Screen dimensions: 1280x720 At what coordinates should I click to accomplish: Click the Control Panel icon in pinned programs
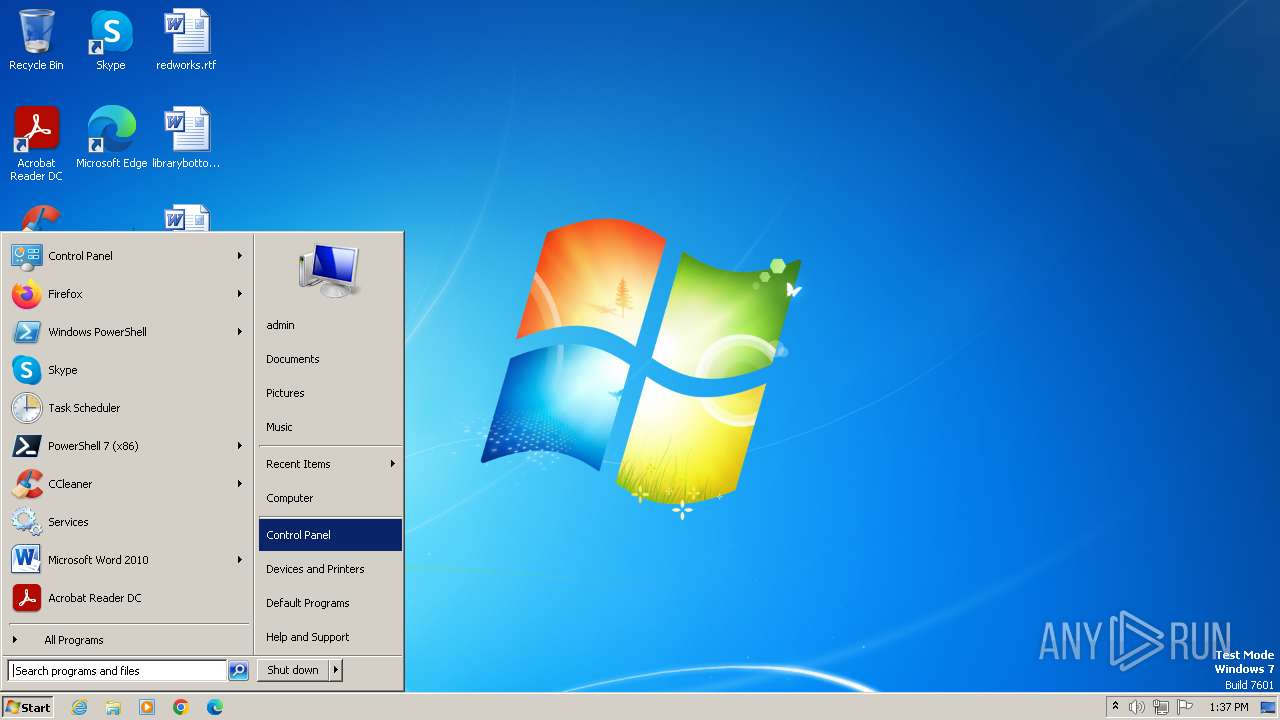point(26,256)
